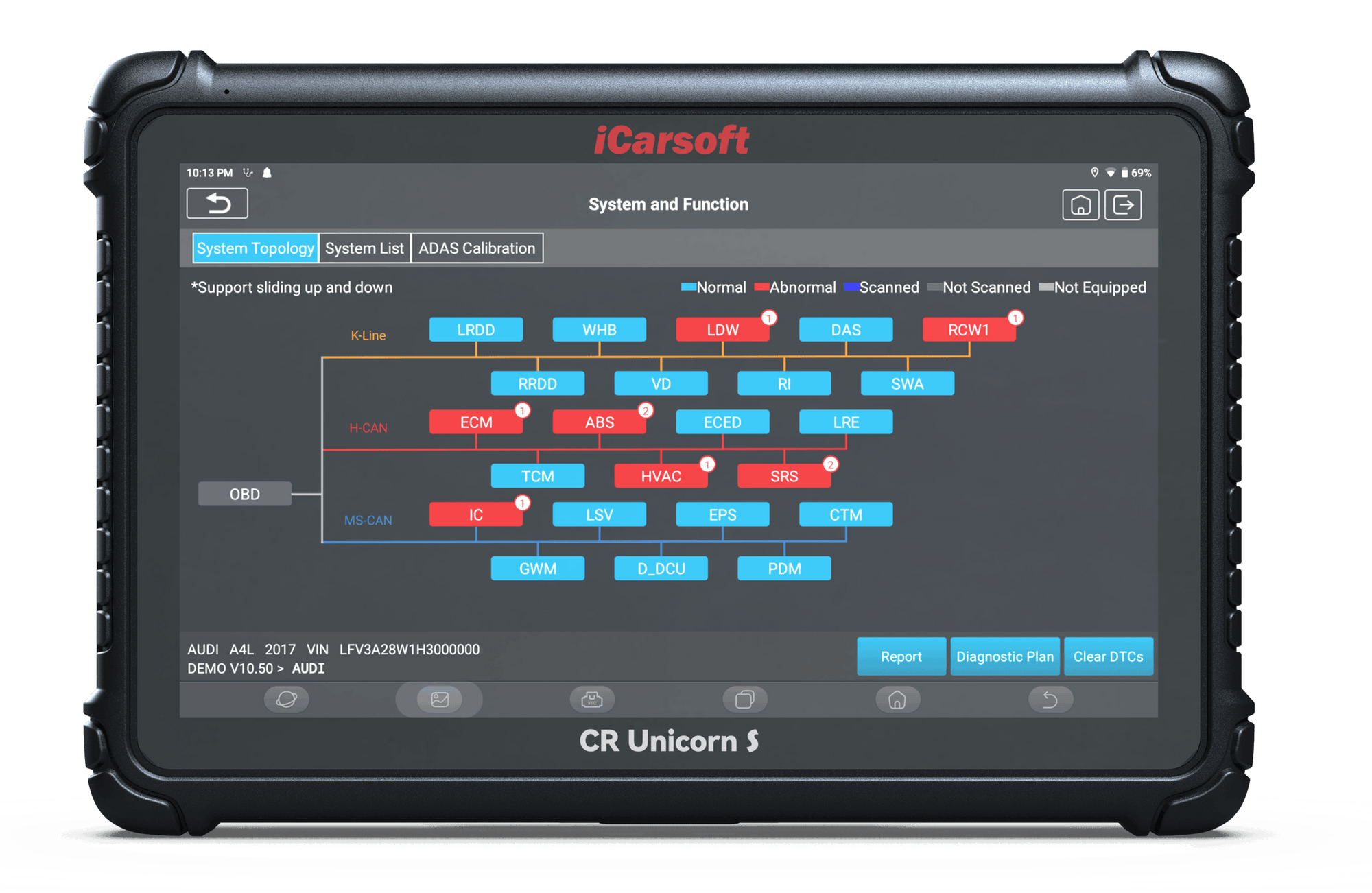Open the gallery image icon in navigation bar
This screenshot has width=1372, height=893.
[x=440, y=700]
